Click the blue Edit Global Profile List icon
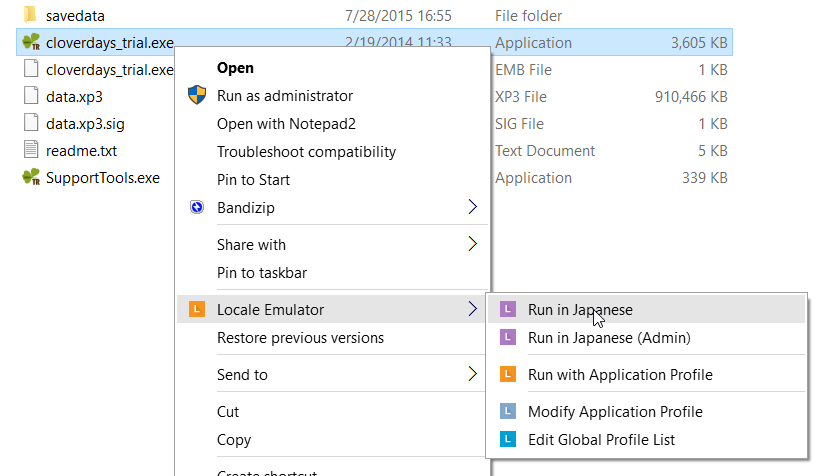 (x=508, y=440)
